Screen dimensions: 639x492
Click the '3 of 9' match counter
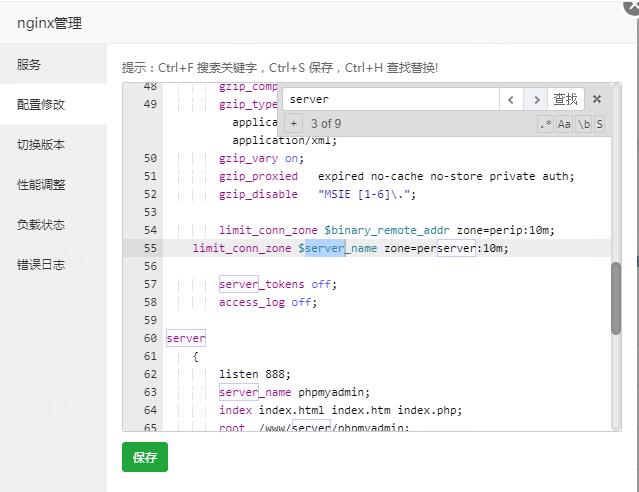(326, 124)
